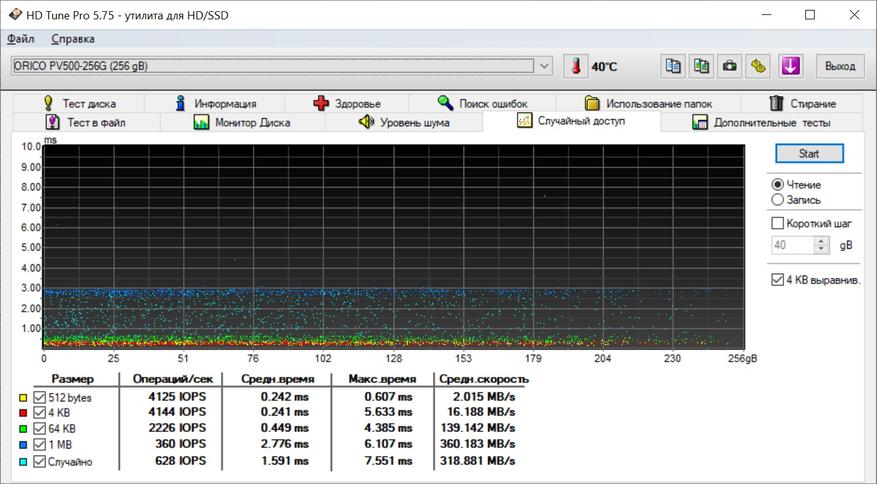This screenshot has height=484, width=877.
Task: Click the 360.183 MB/s value
Action: point(478,444)
